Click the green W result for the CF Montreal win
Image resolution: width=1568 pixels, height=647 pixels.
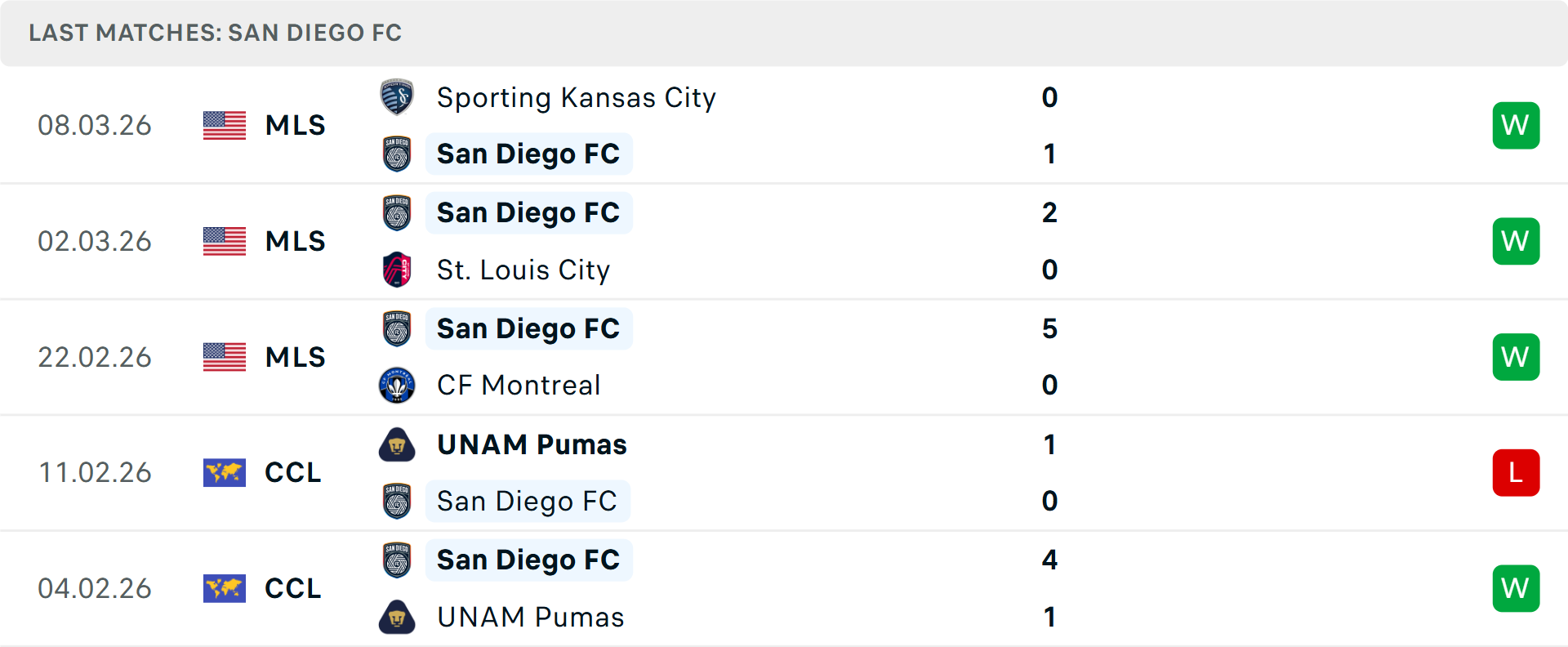1516,357
